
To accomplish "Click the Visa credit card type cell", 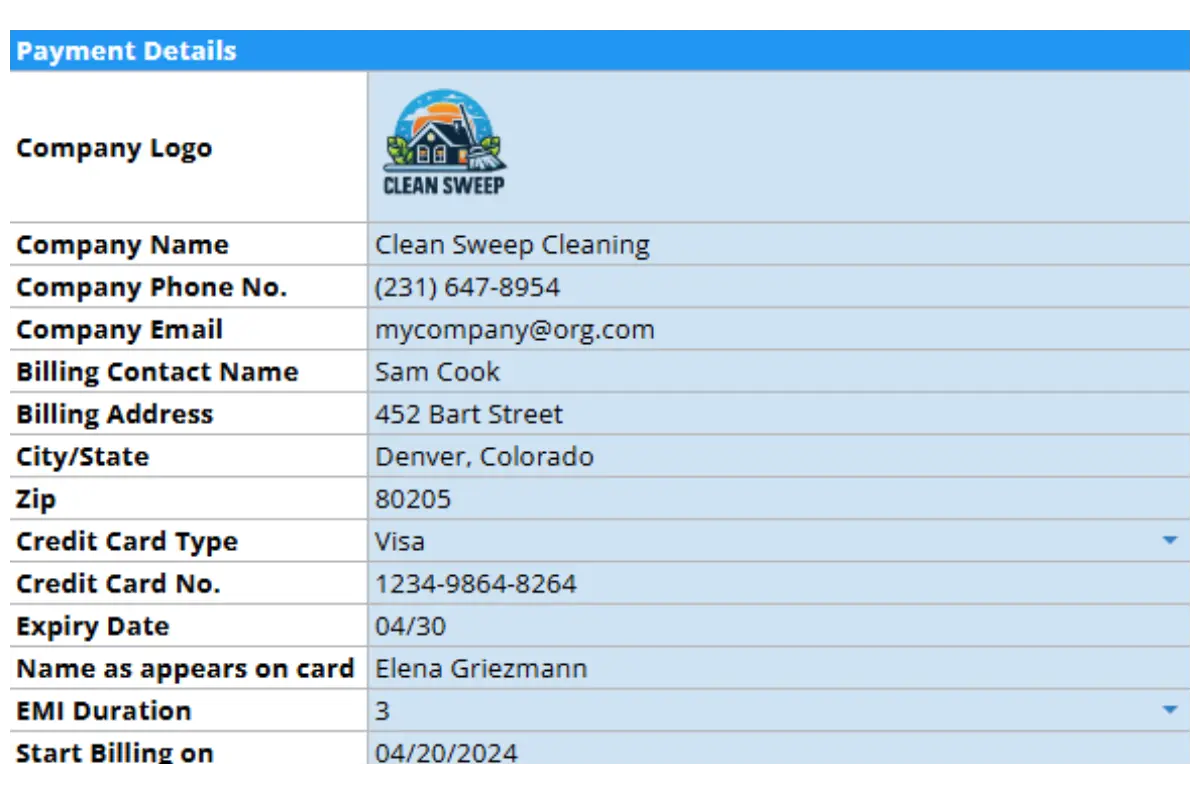I will click(x=400, y=541).
